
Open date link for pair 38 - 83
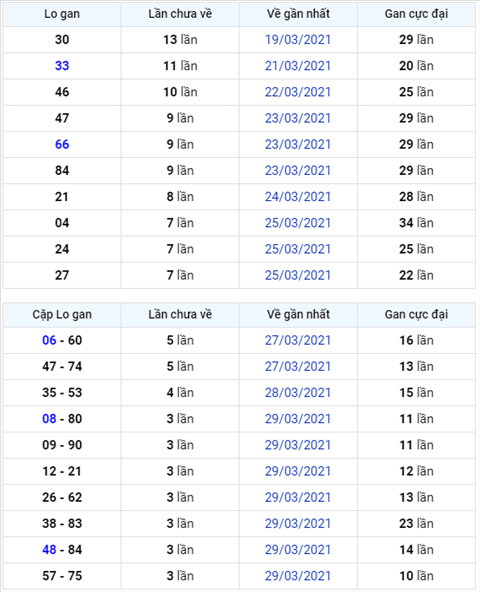coord(298,523)
